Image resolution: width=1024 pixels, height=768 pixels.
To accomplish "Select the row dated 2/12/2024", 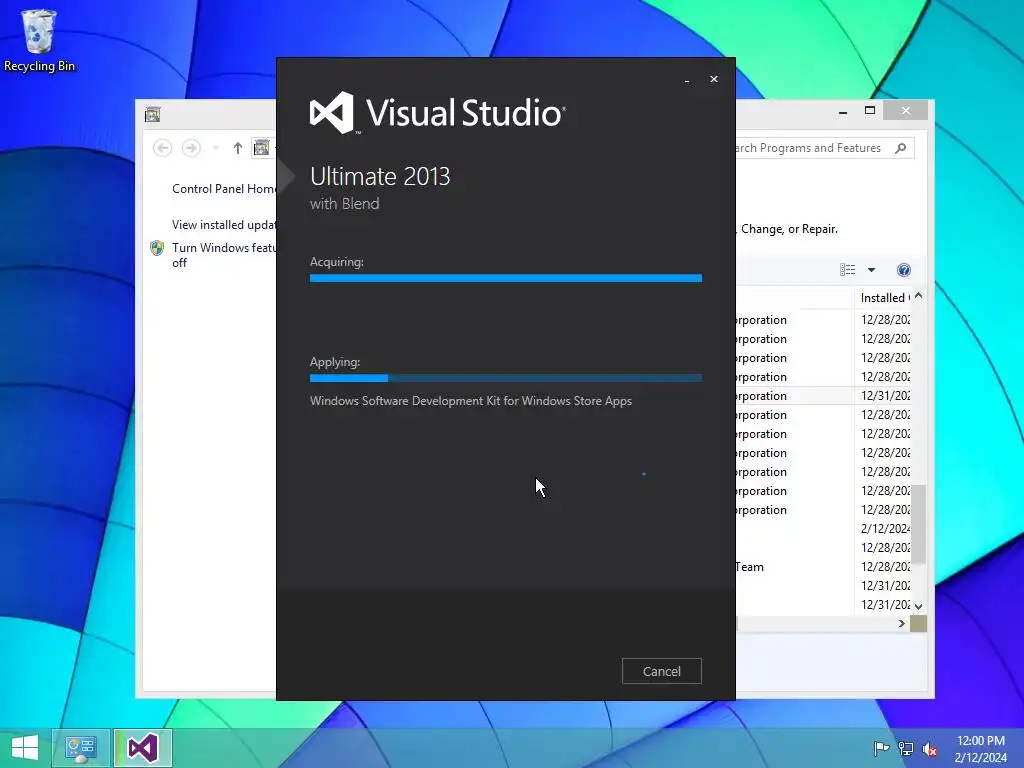I will click(x=823, y=529).
